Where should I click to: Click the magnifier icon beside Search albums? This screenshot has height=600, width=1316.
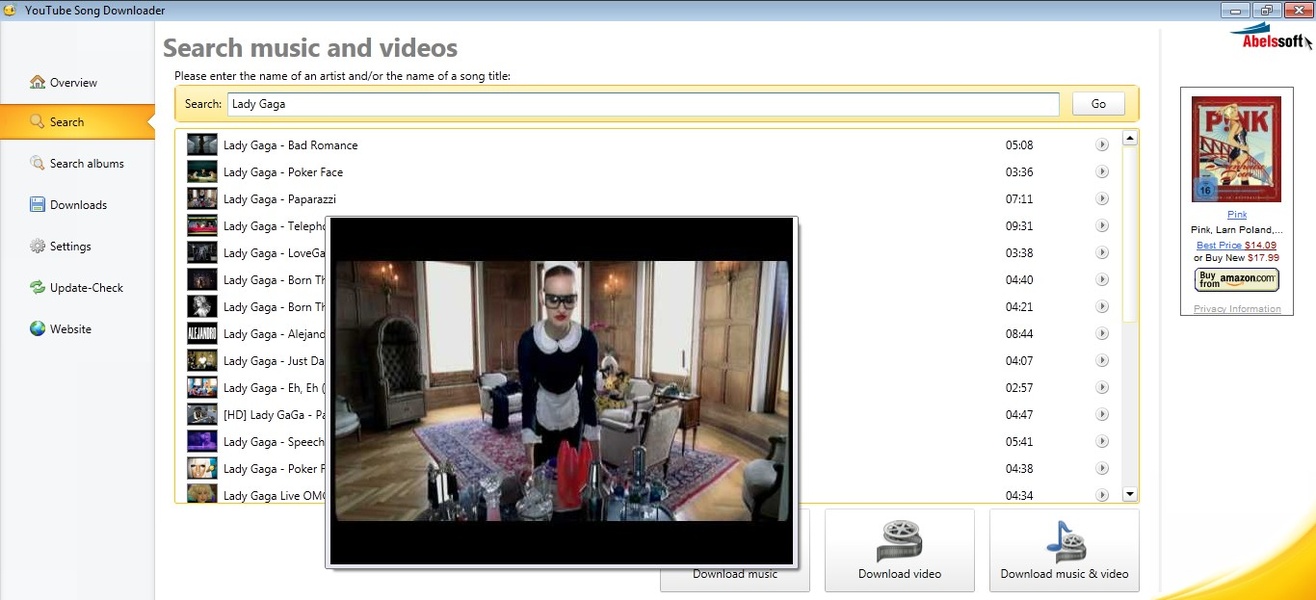click(38, 163)
